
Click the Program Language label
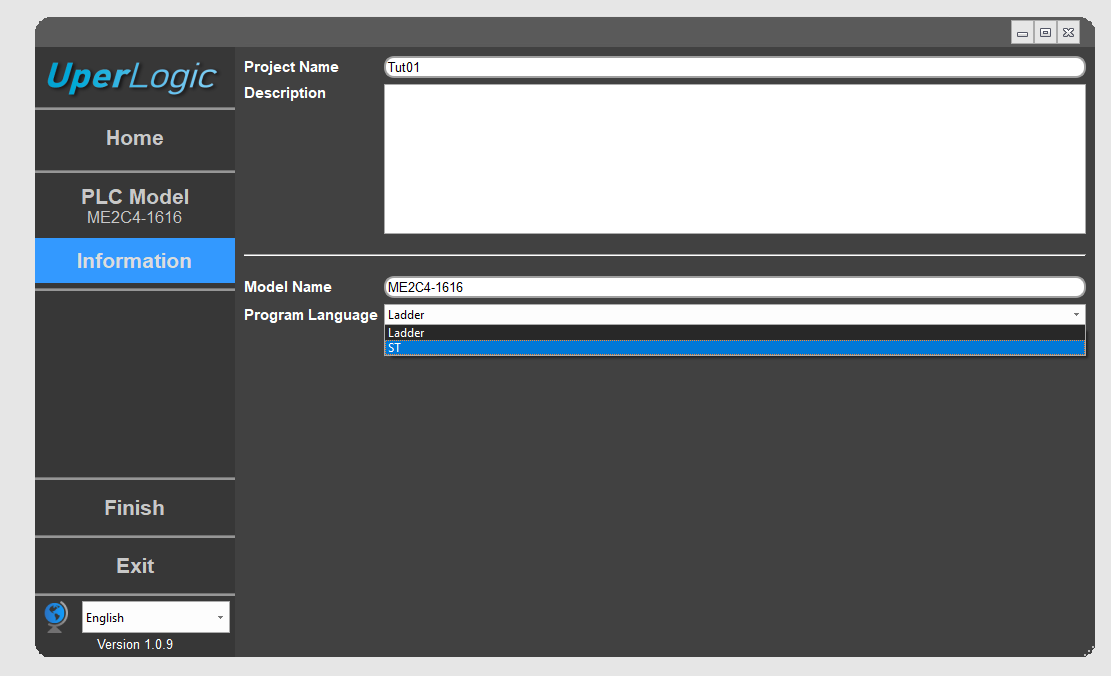[310, 315]
